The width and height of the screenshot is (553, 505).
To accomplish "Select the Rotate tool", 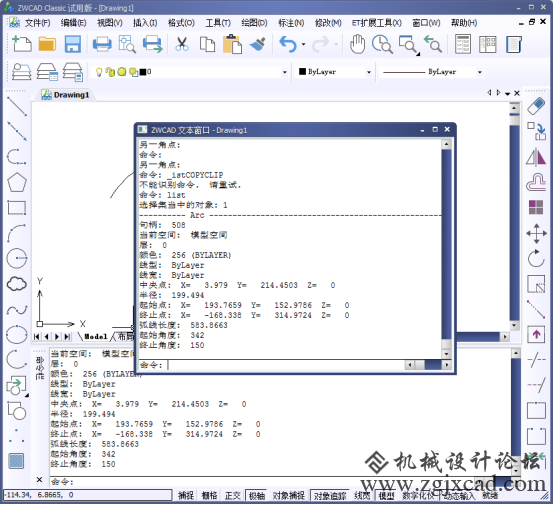I will click(536, 258).
